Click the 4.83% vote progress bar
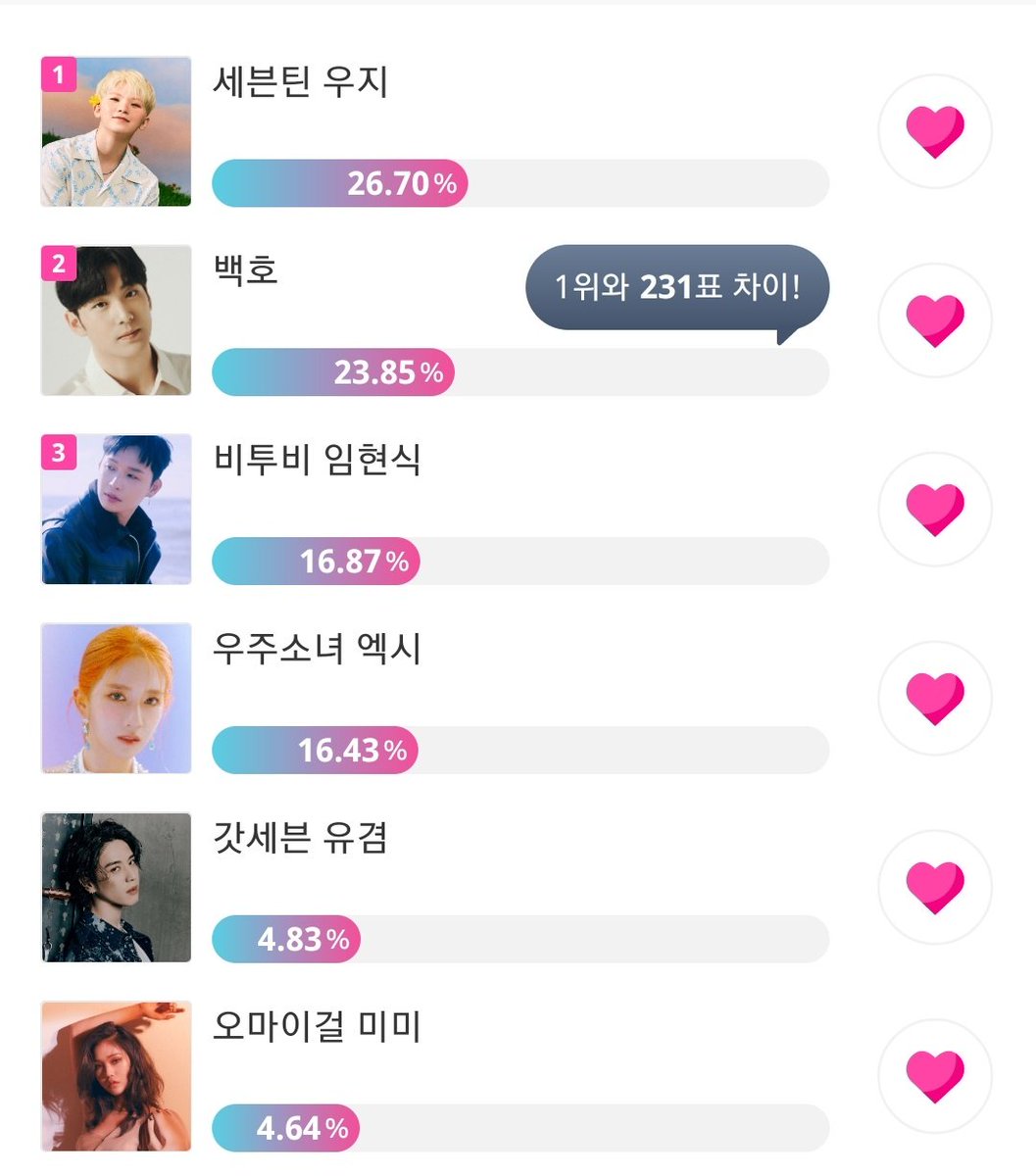Image resolution: width=1036 pixels, height=1176 pixels. coord(520,940)
